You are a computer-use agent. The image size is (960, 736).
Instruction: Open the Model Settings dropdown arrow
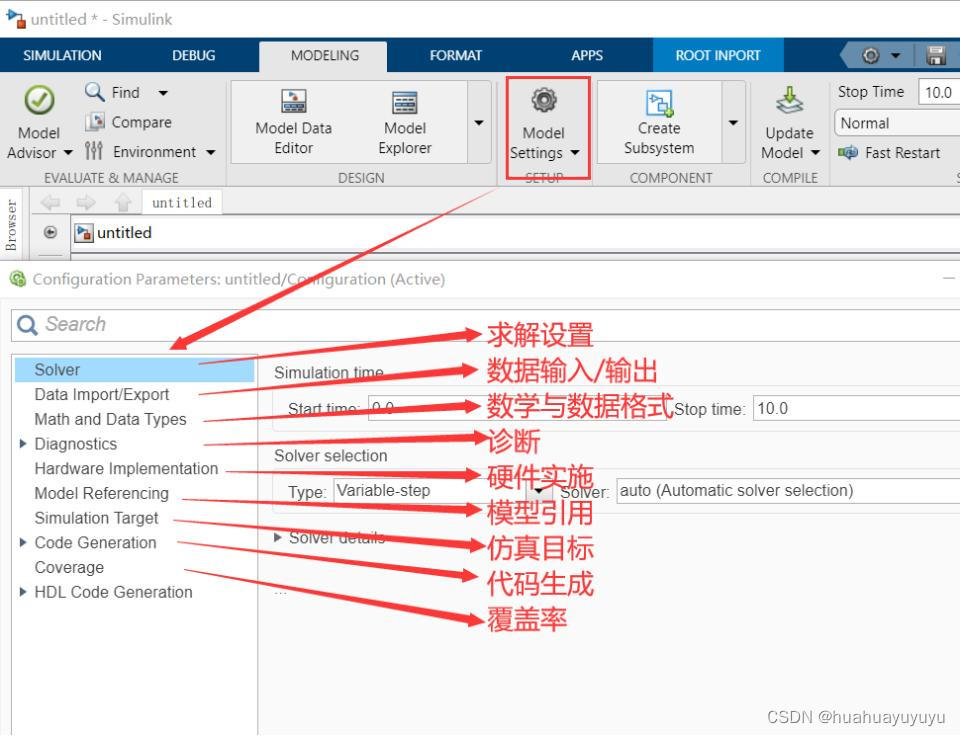click(575, 152)
